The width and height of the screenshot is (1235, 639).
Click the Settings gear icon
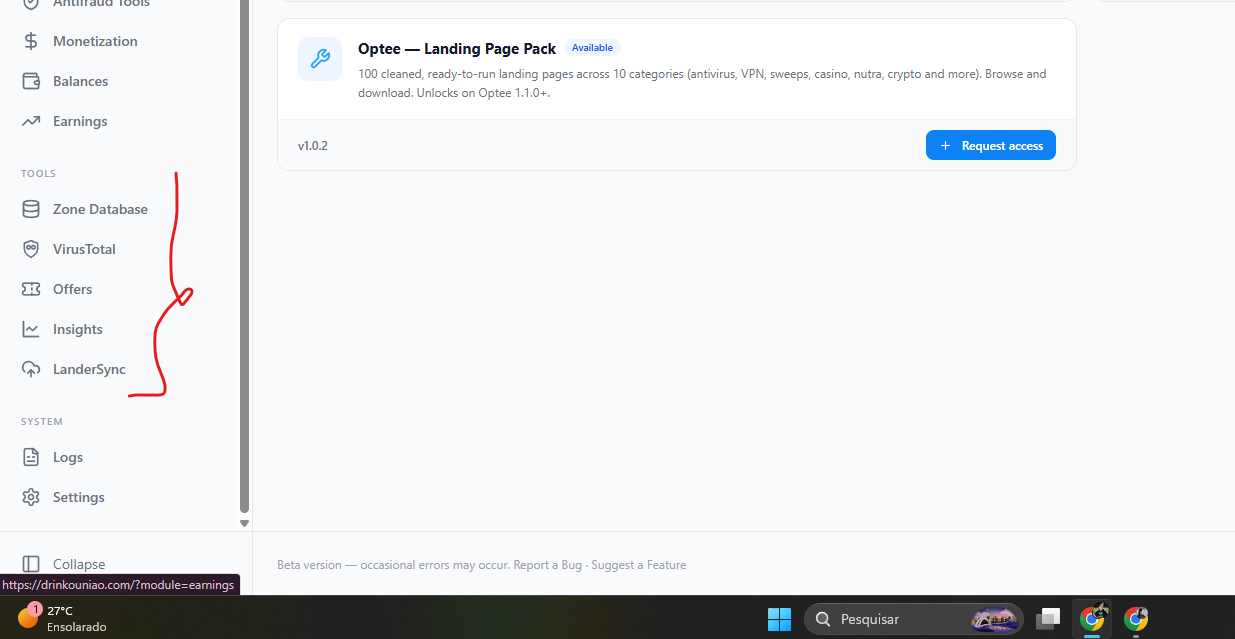pyautogui.click(x=31, y=497)
